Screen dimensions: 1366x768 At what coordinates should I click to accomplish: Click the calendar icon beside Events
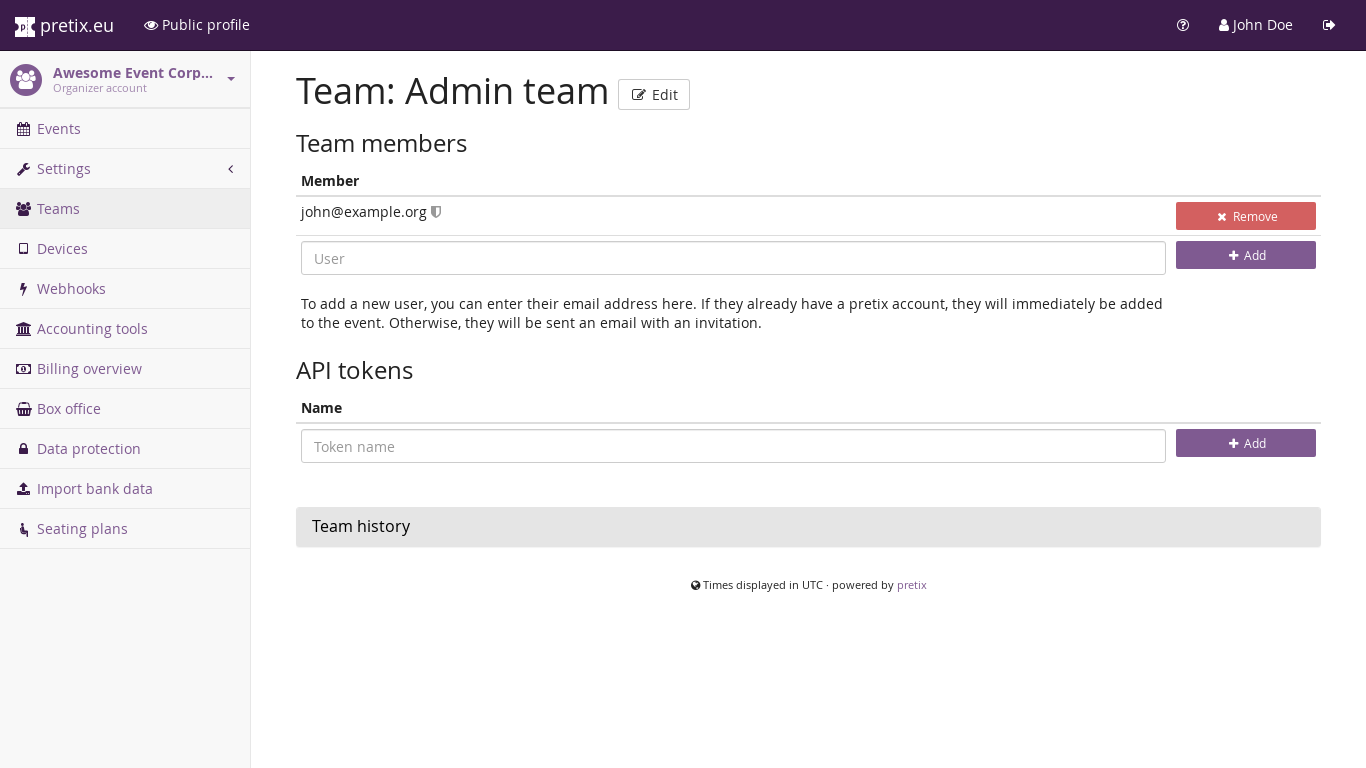23,129
